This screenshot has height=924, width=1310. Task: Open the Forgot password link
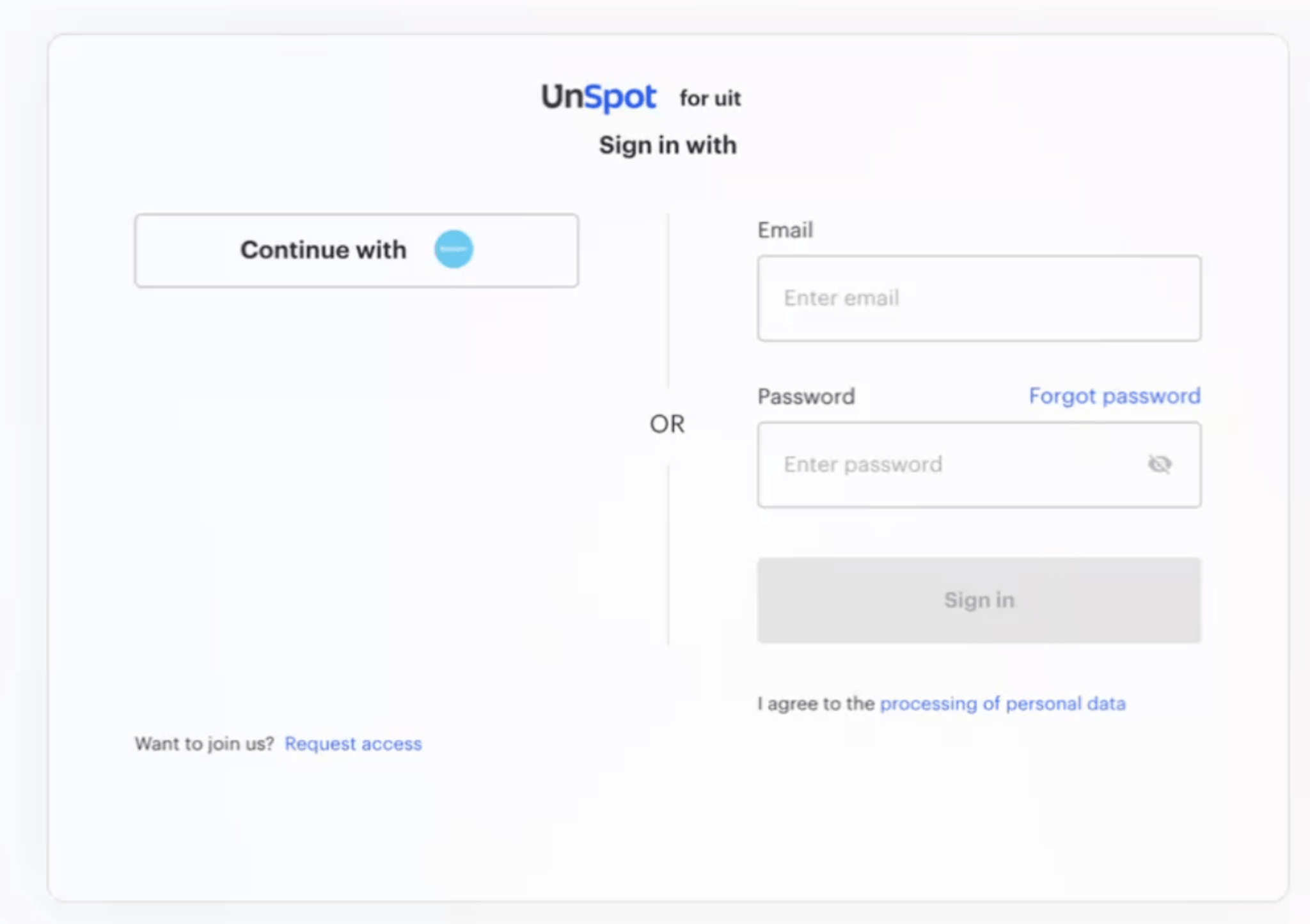(1114, 396)
